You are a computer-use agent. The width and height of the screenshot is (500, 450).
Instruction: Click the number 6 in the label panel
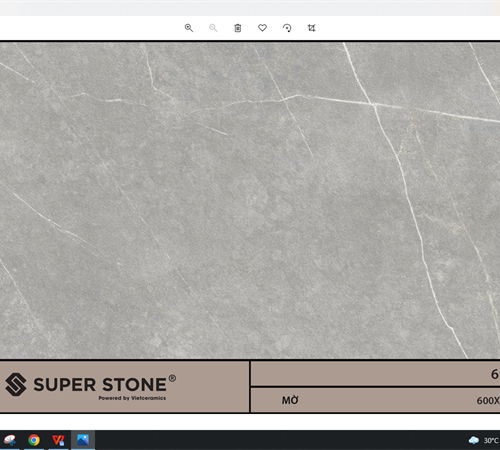pyautogui.click(x=495, y=374)
